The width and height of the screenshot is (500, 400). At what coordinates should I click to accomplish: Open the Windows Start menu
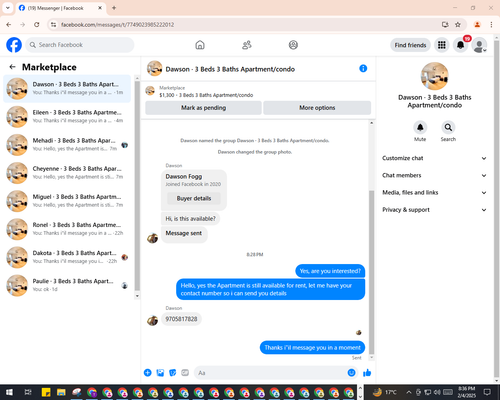(9, 392)
